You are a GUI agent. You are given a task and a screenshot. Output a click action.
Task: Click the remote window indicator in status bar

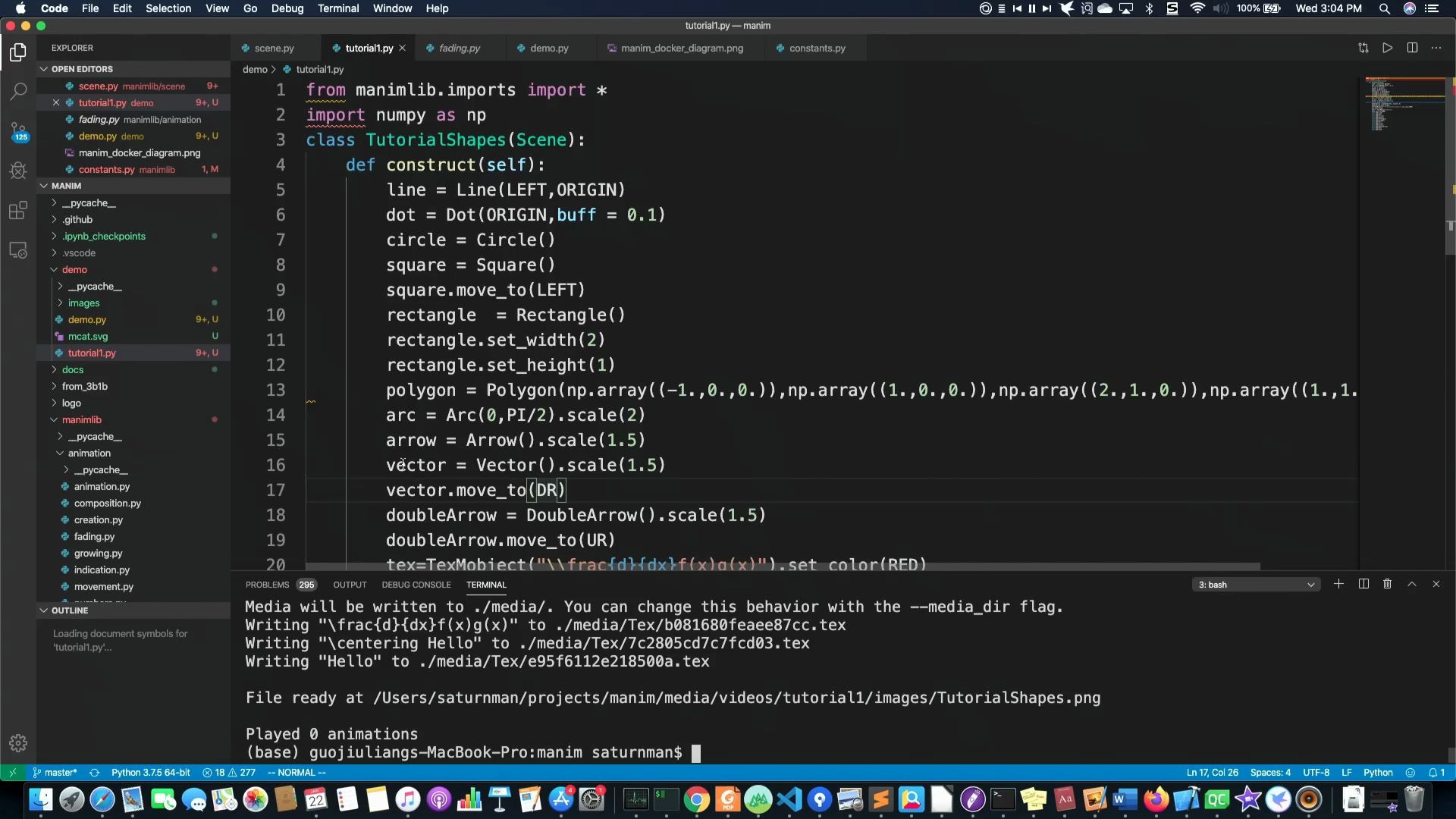pos(12,773)
